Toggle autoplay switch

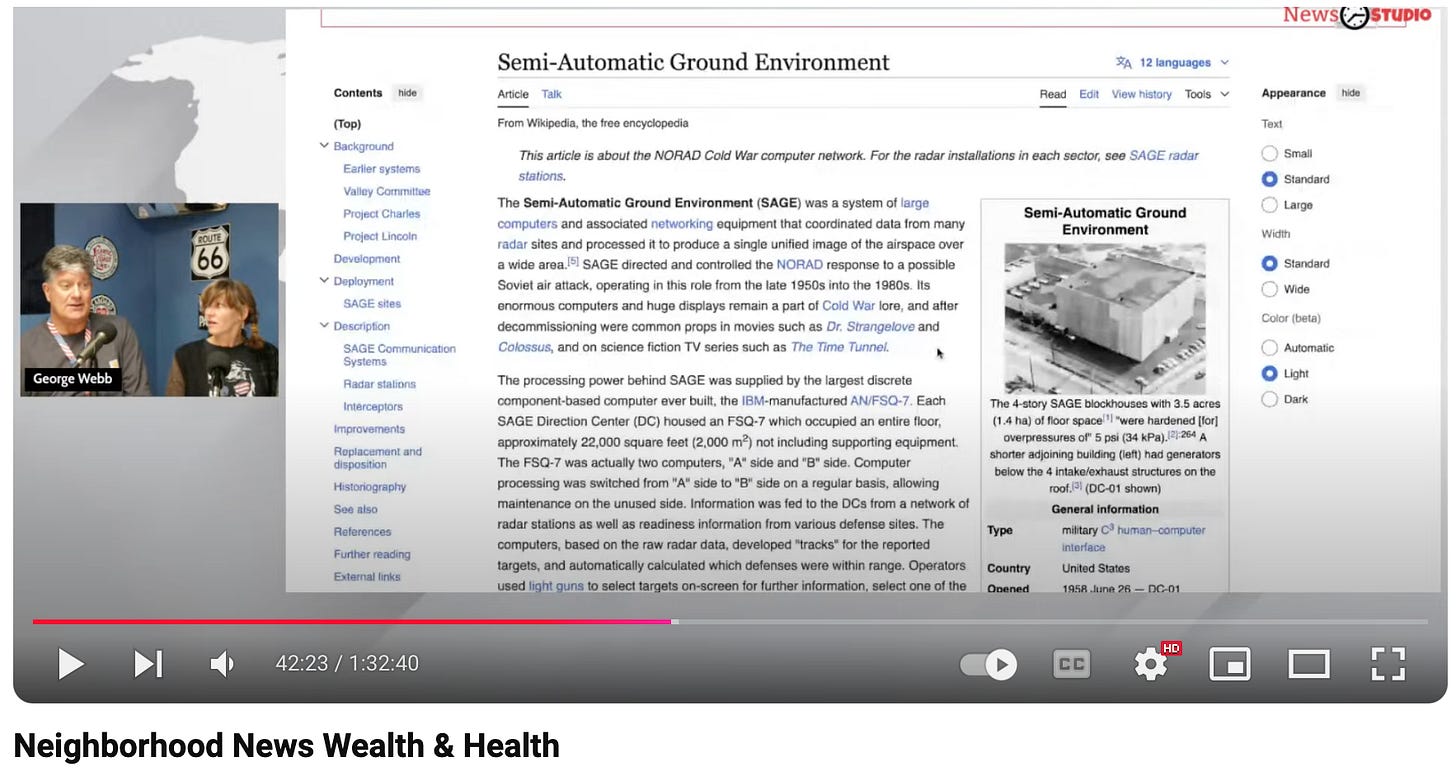(988, 664)
